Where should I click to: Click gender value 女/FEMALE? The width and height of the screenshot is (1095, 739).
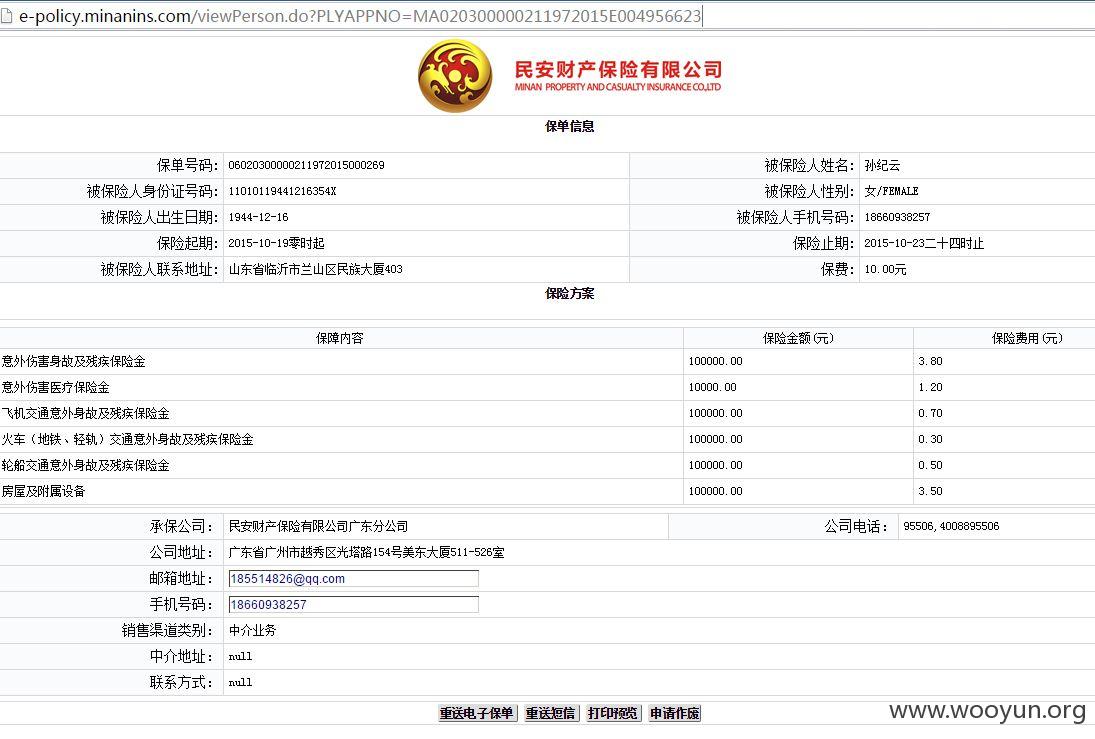[892, 191]
